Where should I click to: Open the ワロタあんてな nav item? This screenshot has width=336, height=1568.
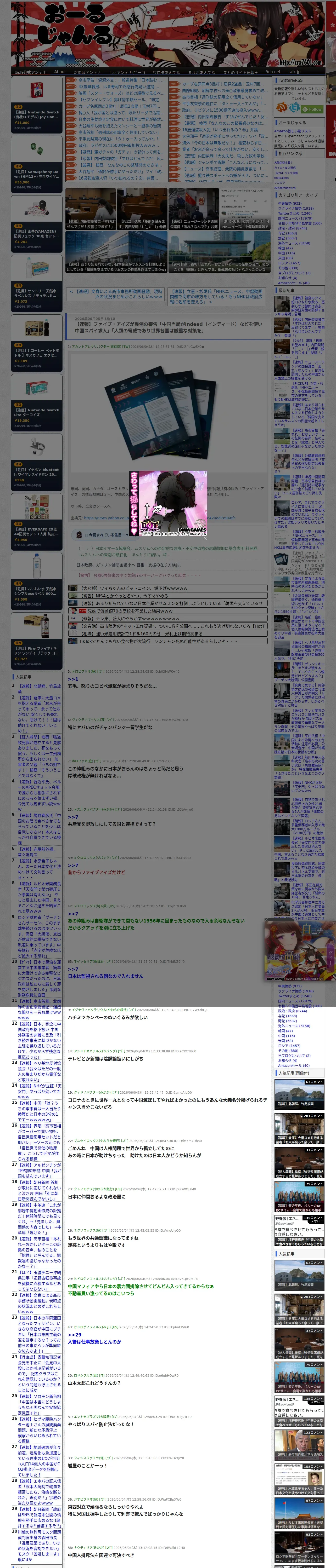166,72
